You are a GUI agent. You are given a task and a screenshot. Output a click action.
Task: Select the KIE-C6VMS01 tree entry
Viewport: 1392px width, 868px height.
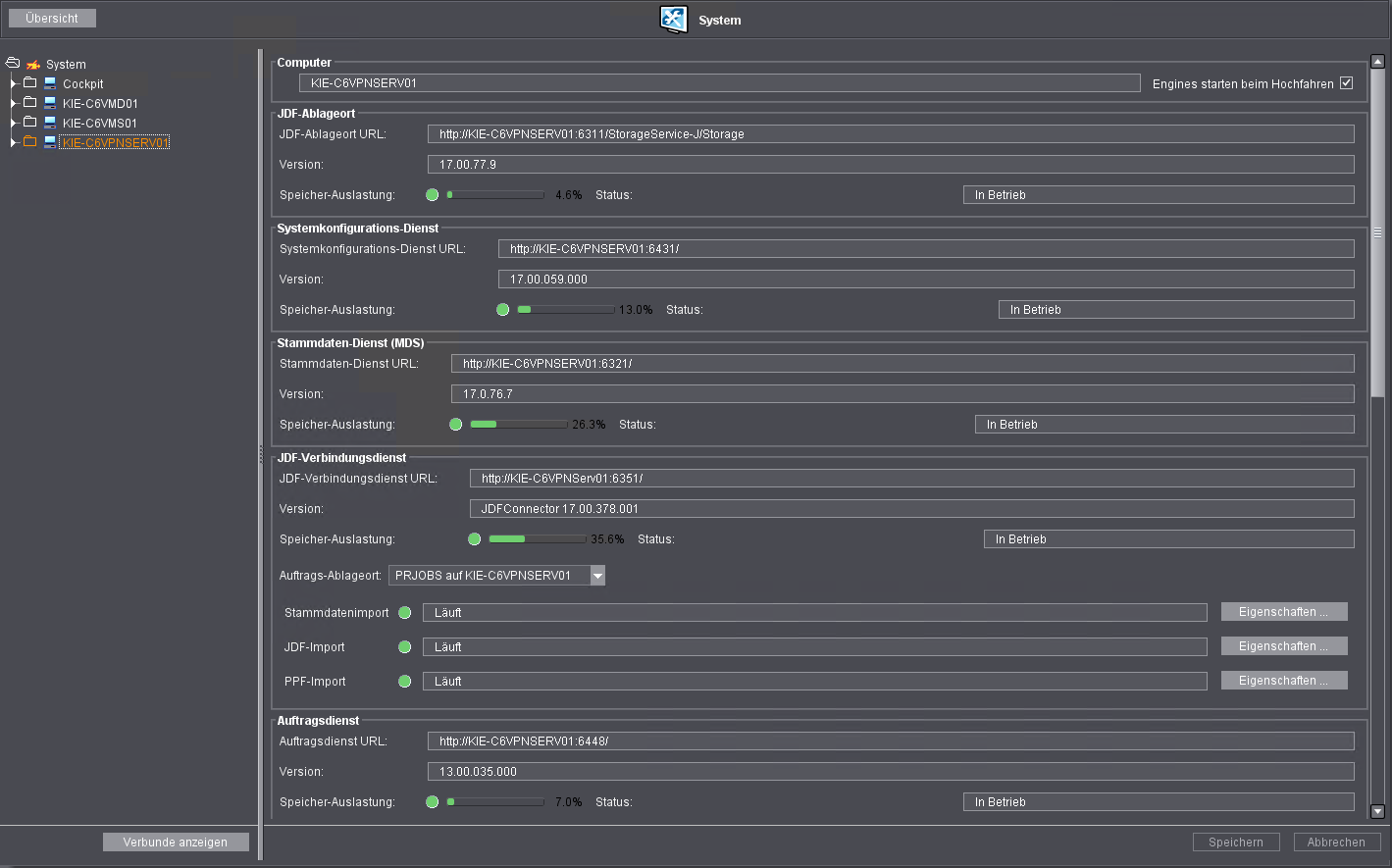pos(100,124)
